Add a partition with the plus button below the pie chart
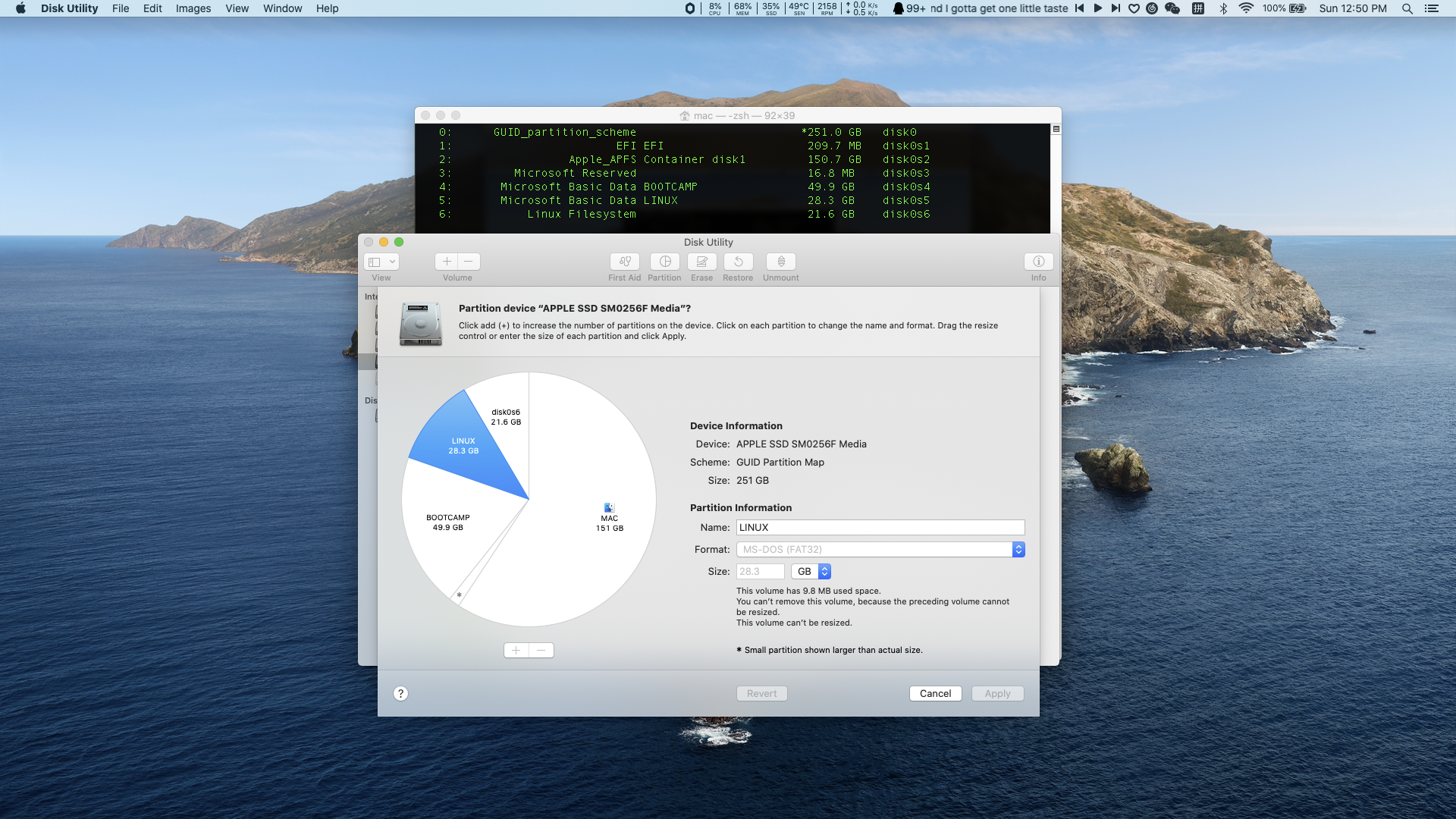This screenshot has height=819, width=1456. (516, 651)
